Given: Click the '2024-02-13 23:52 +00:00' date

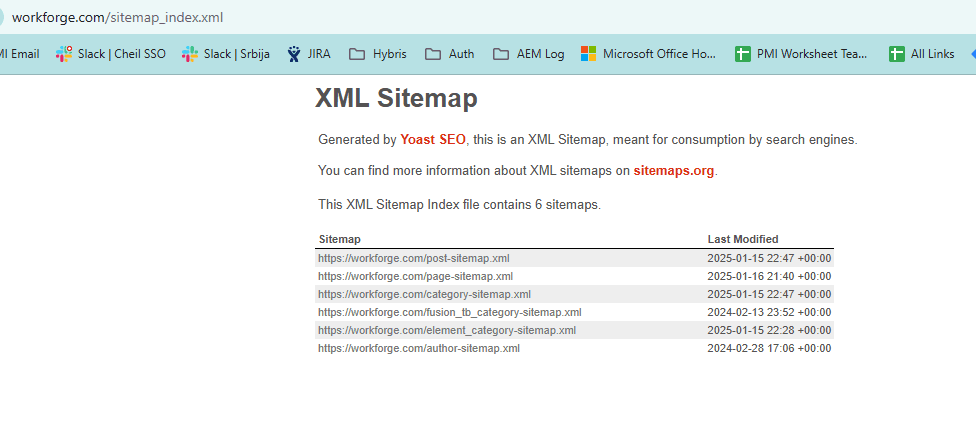Looking at the screenshot, I should (x=769, y=312).
